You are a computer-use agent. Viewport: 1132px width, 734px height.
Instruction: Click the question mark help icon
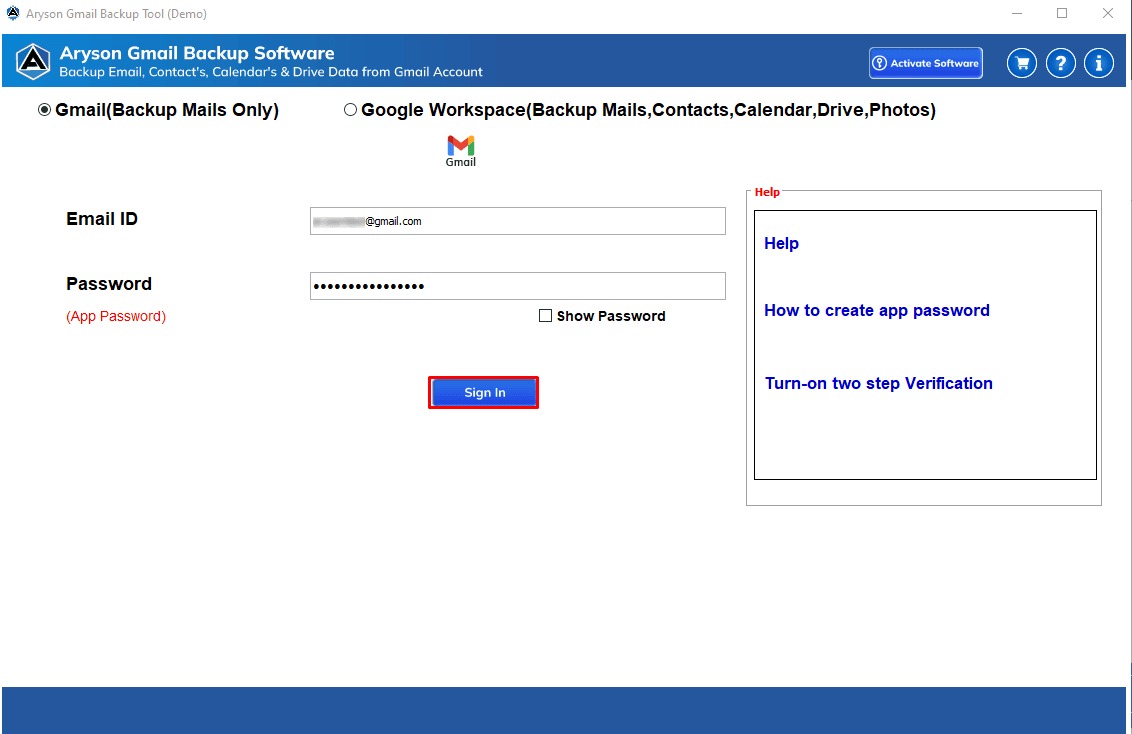tap(1060, 63)
